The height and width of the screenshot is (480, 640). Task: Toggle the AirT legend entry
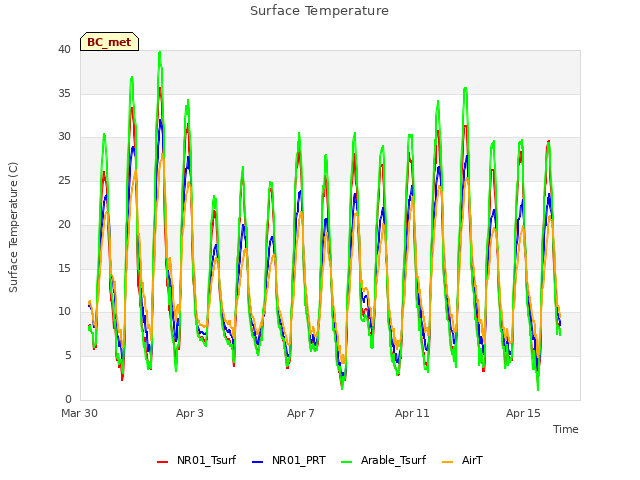pyautogui.click(x=462, y=460)
